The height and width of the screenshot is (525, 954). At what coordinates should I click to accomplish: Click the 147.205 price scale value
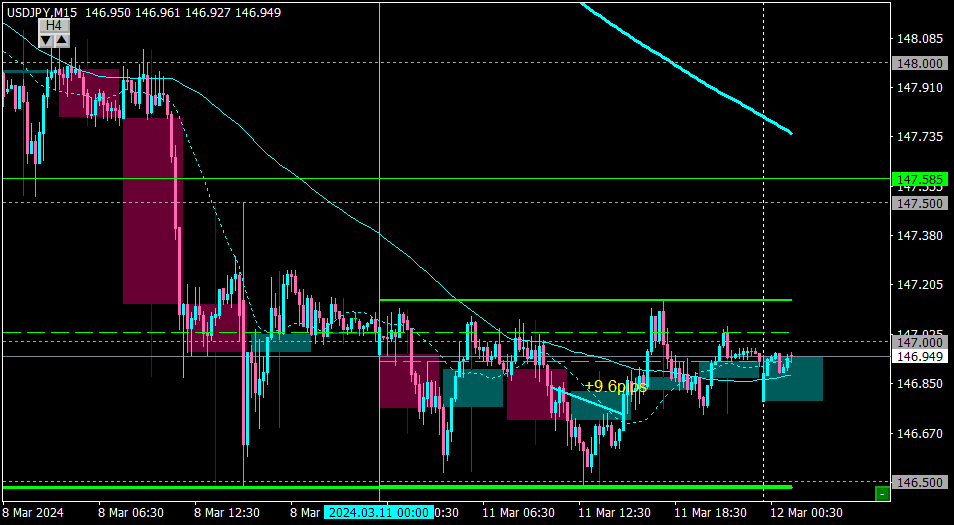919,284
